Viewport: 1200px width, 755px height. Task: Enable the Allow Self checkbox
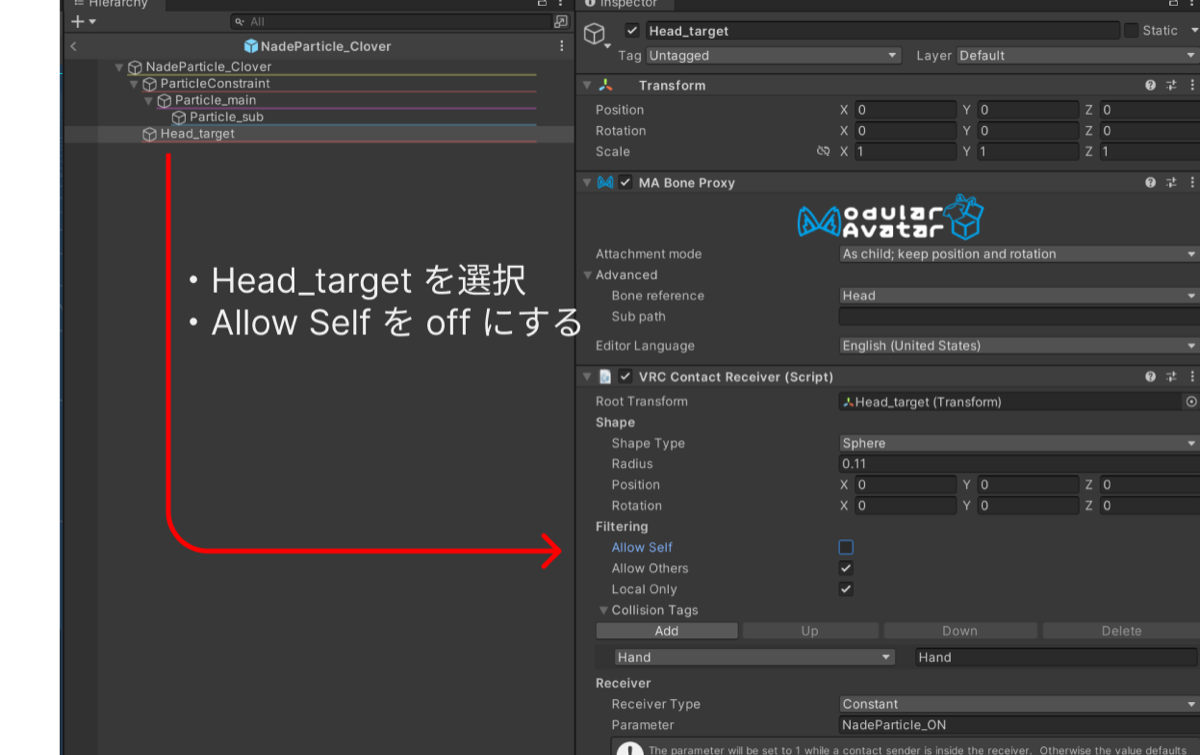click(846, 547)
